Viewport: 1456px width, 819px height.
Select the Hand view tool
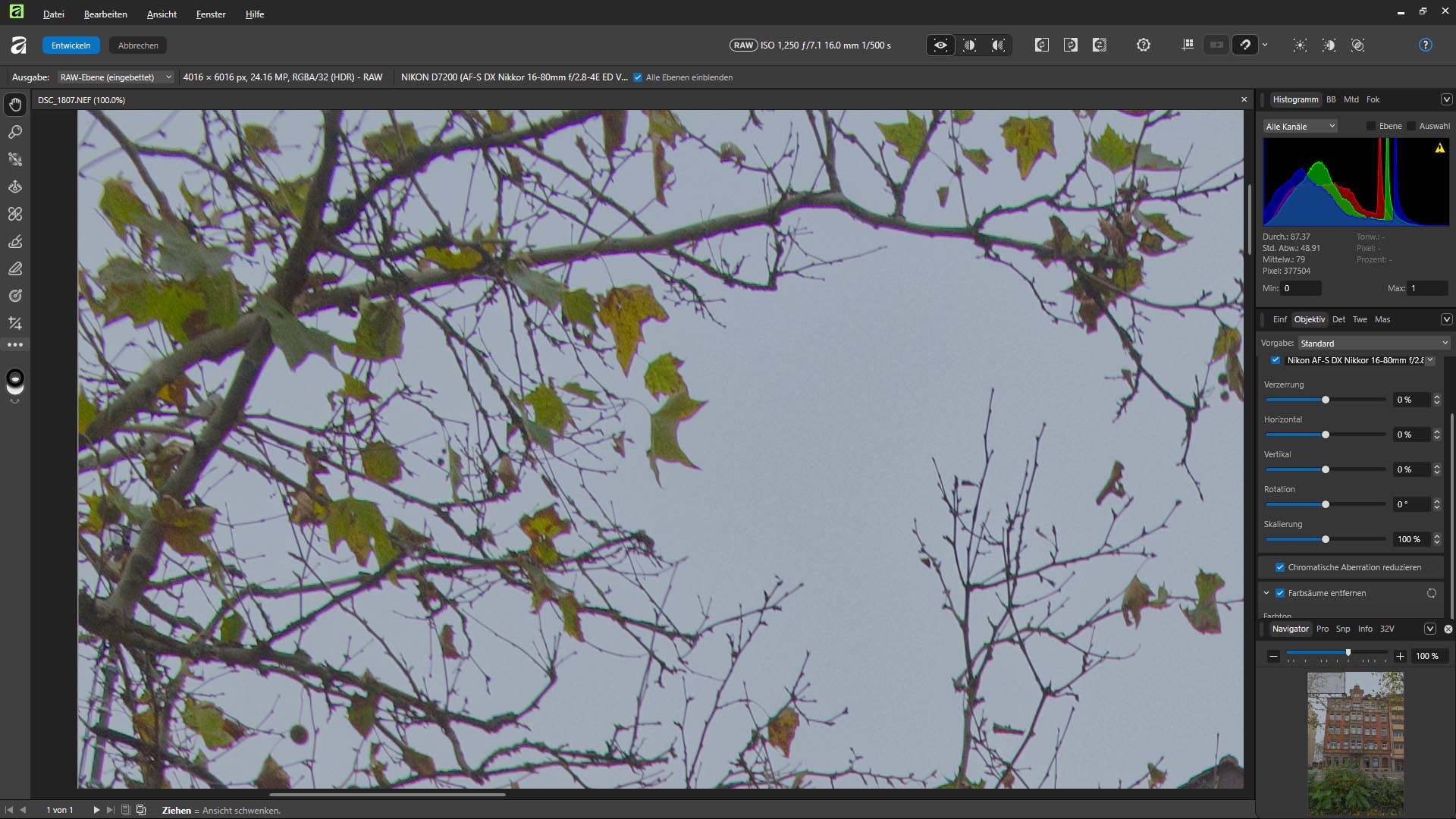(15, 105)
